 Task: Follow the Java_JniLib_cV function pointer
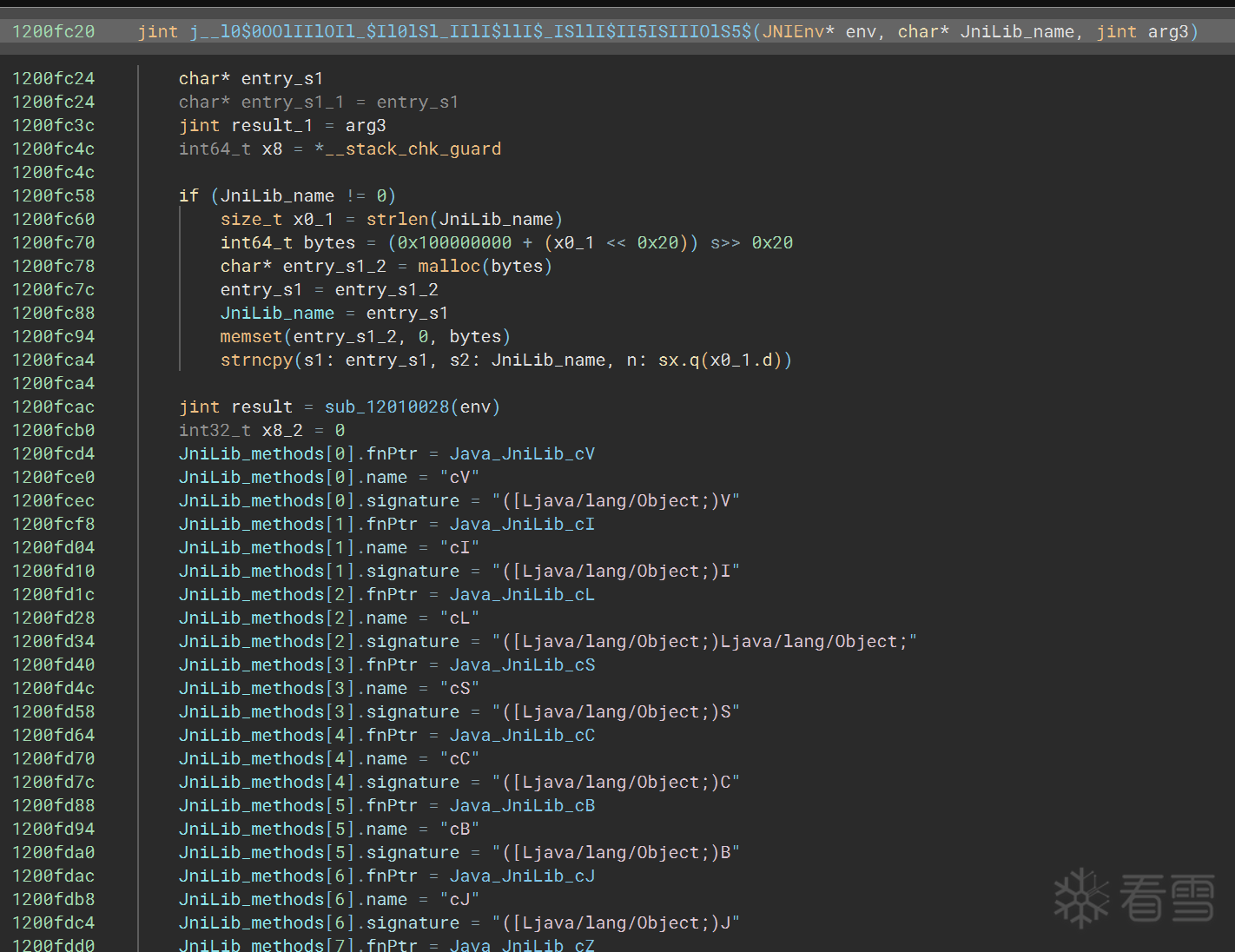tap(522, 453)
